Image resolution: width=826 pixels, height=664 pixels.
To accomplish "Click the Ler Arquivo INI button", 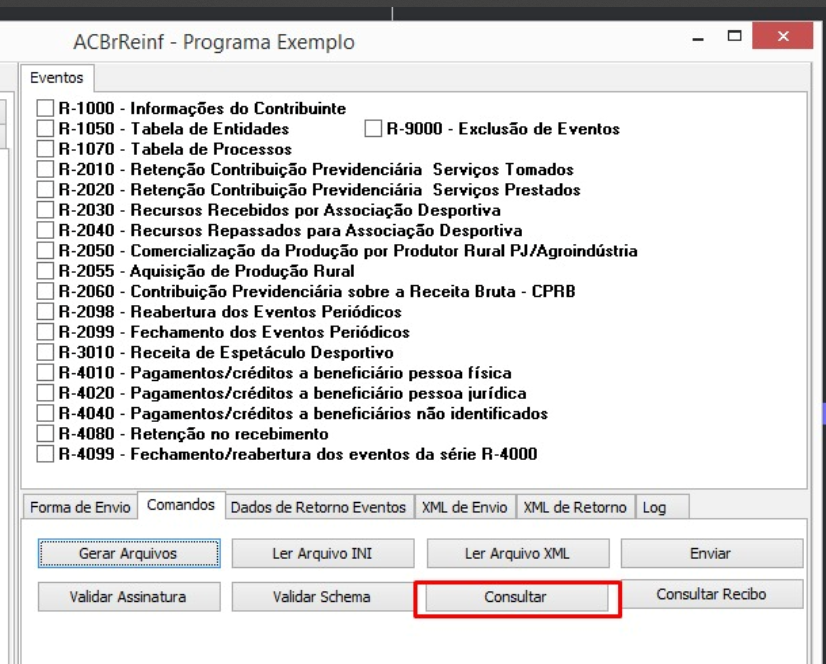I will pyautogui.click(x=322, y=553).
